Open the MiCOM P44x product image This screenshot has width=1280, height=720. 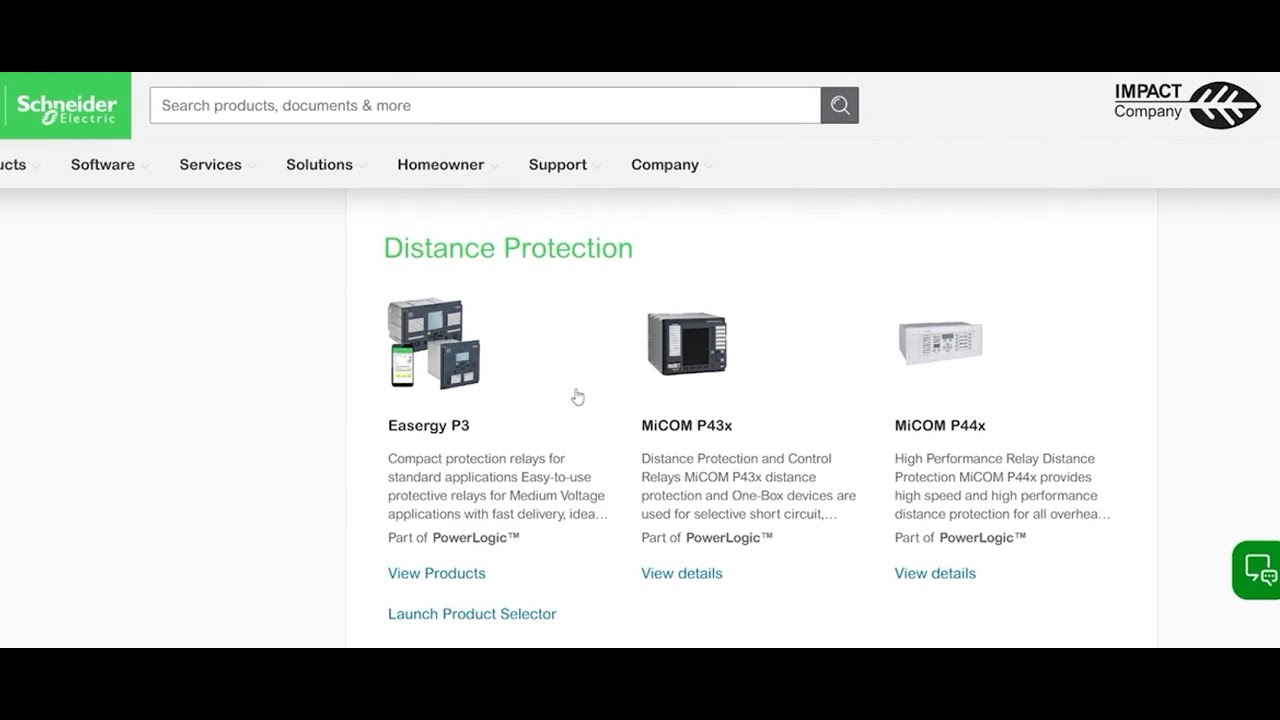(940, 343)
